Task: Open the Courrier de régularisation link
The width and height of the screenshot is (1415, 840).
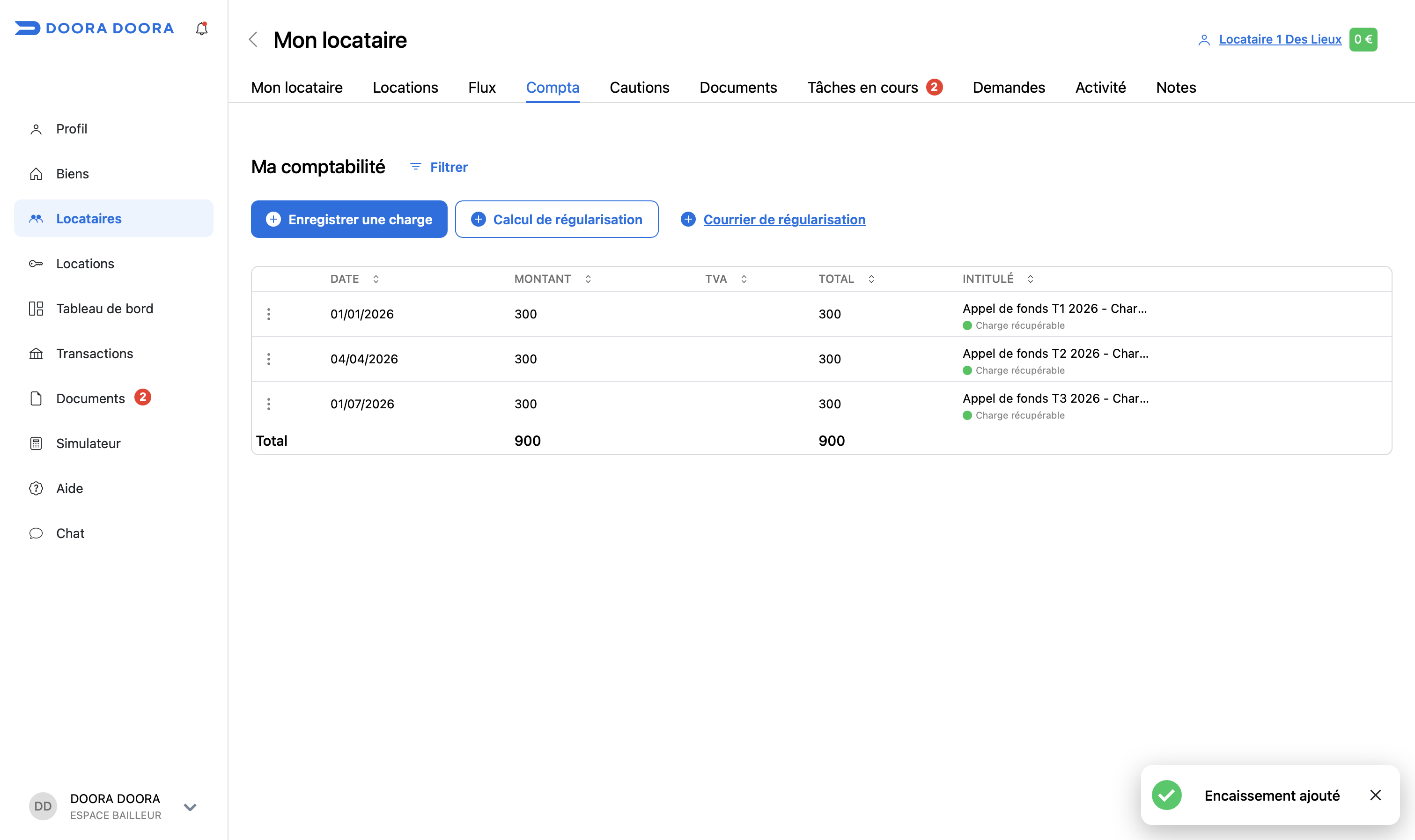Action: (x=784, y=219)
